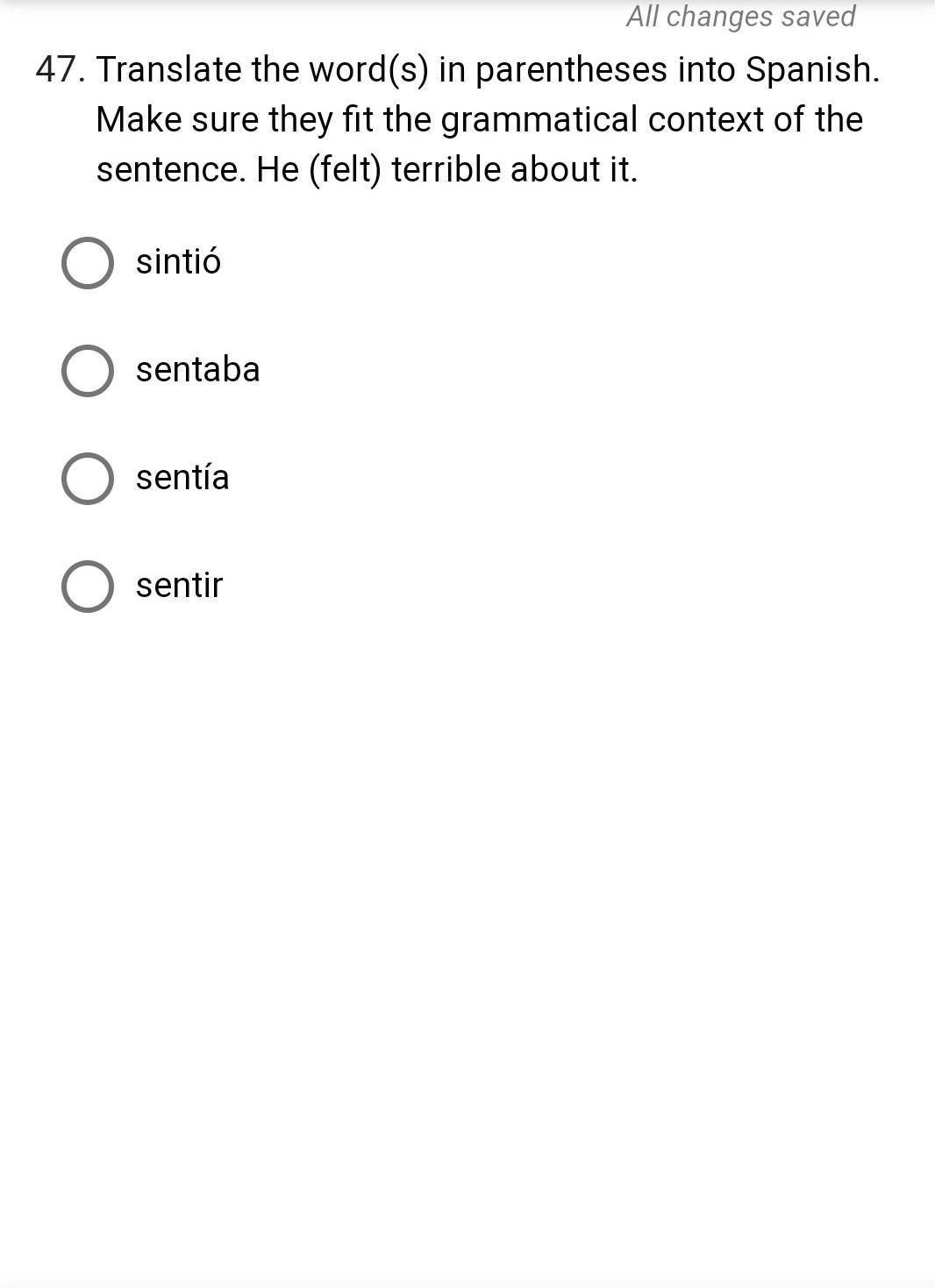Tap the 'sentir' answer label text
935x1288 pixels.
[180, 585]
